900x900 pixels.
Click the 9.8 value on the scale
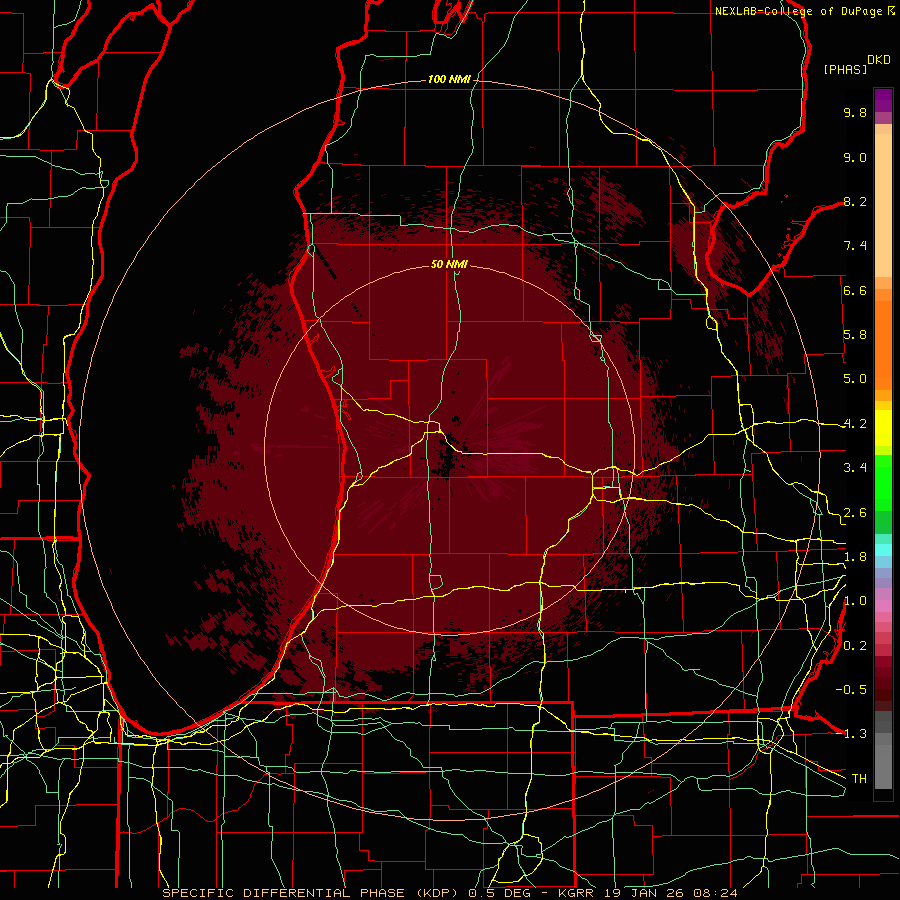[x=855, y=112]
